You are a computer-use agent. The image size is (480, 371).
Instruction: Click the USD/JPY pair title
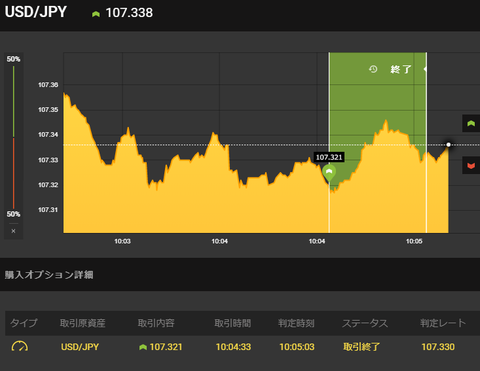tap(36, 12)
